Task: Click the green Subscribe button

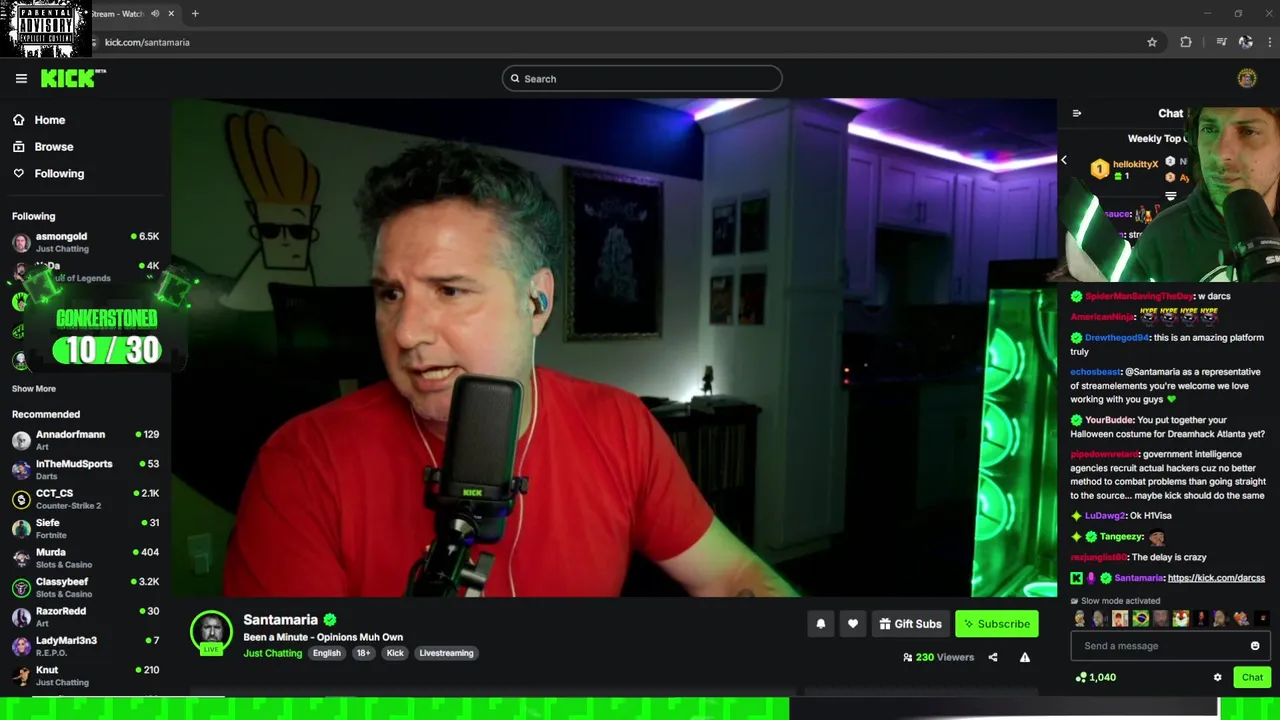Action: pos(997,624)
